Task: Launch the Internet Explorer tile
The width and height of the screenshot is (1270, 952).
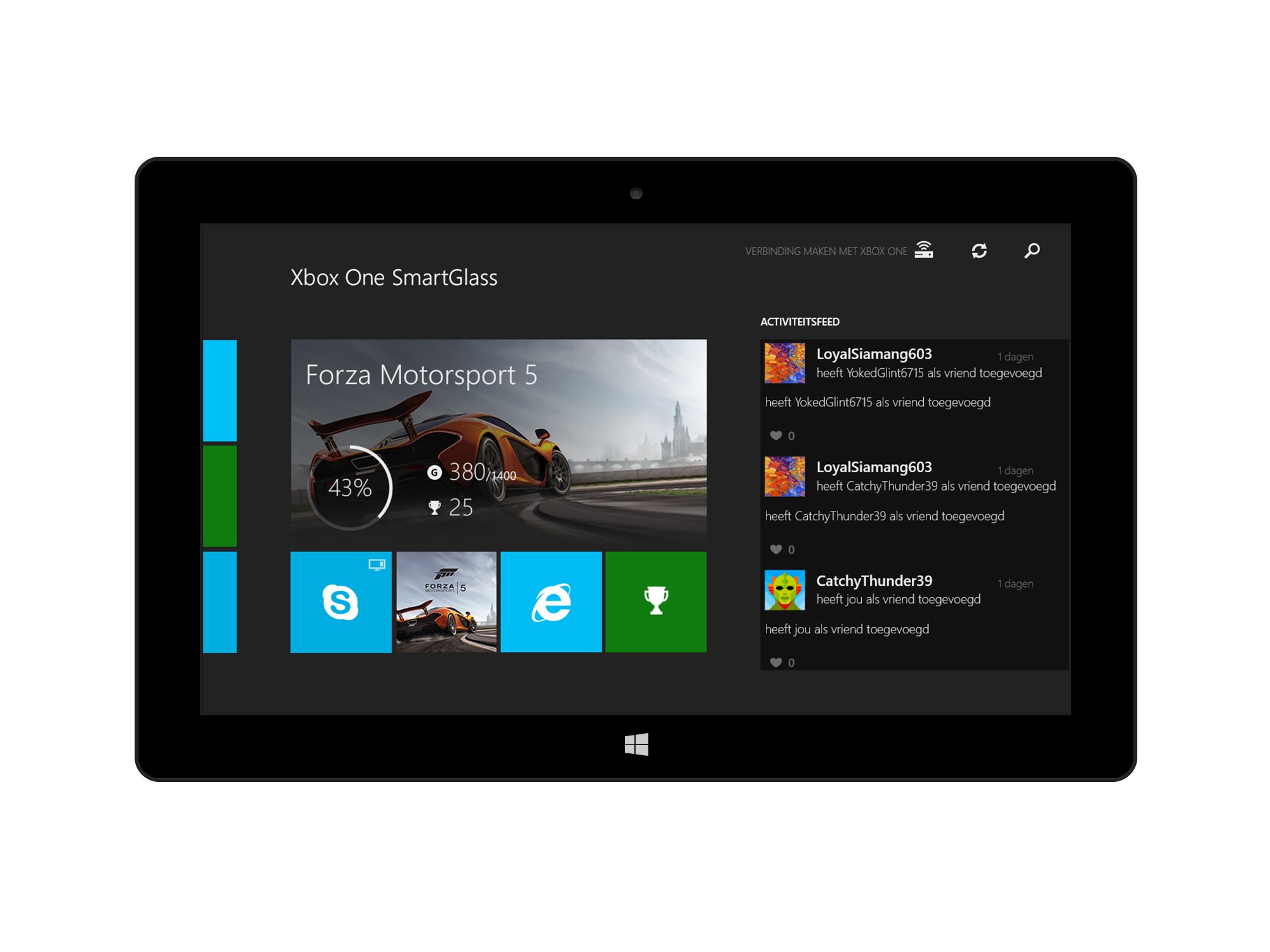Action: click(x=551, y=602)
